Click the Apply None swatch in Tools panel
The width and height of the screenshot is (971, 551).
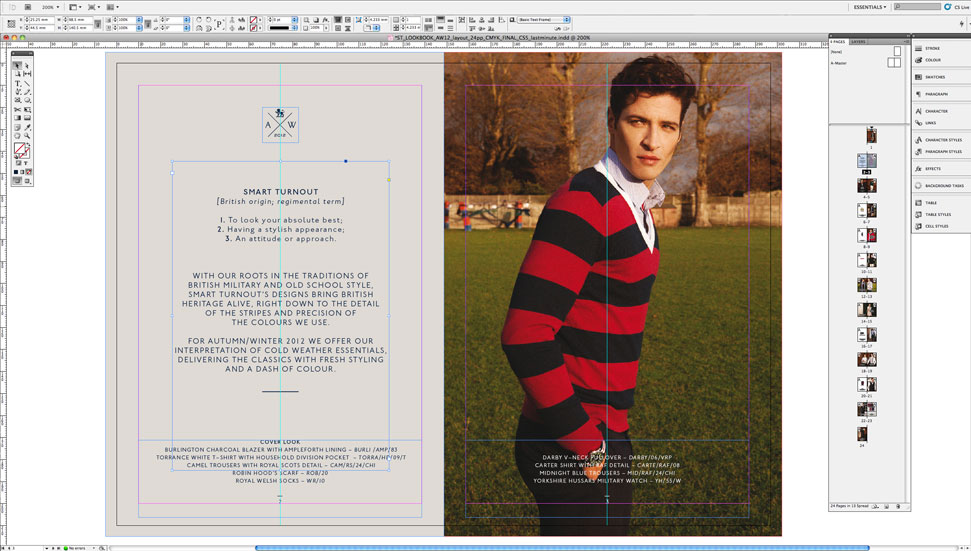click(28, 171)
